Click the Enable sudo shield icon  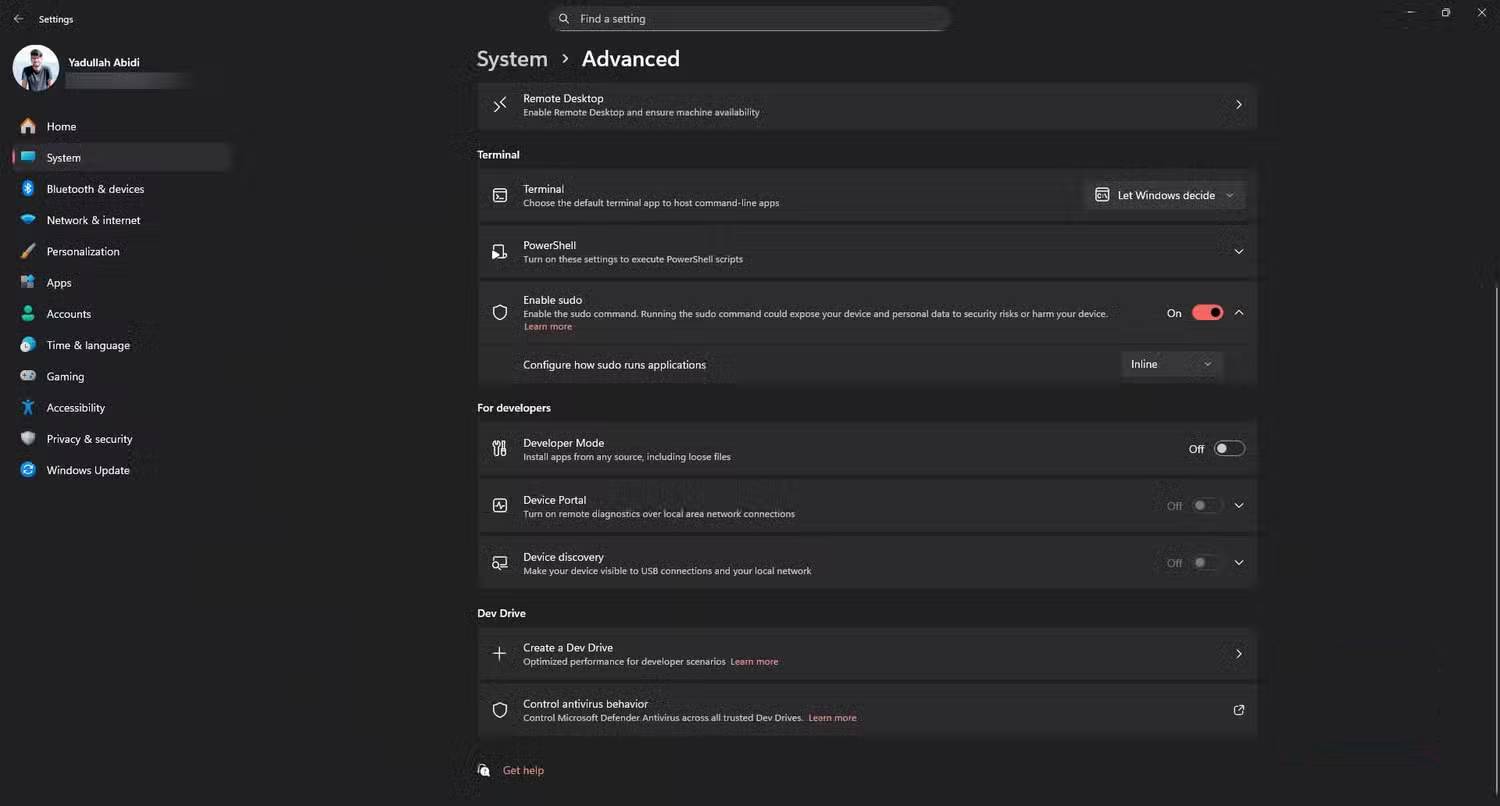click(x=500, y=313)
